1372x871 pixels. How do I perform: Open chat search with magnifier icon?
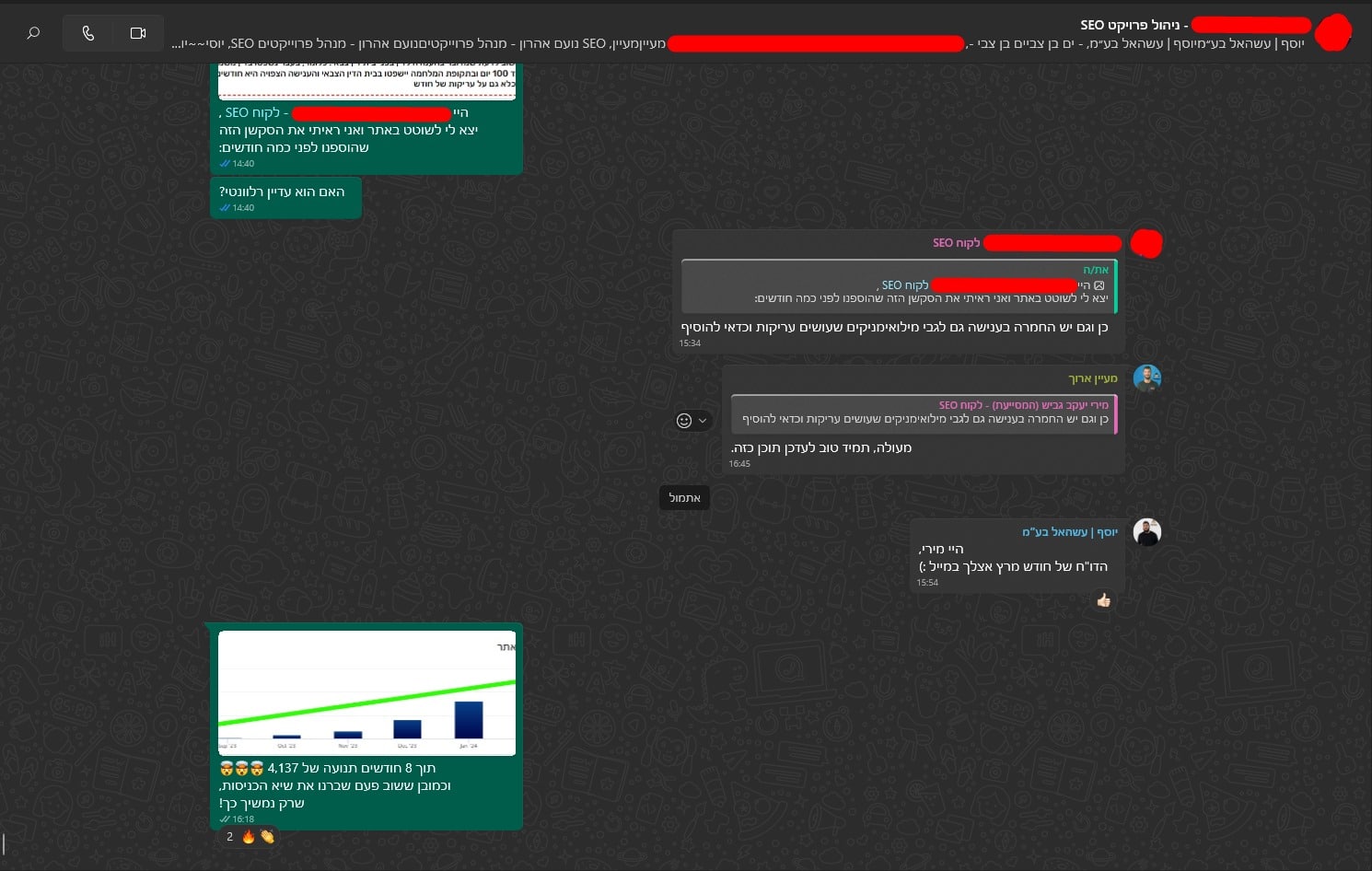(33, 33)
